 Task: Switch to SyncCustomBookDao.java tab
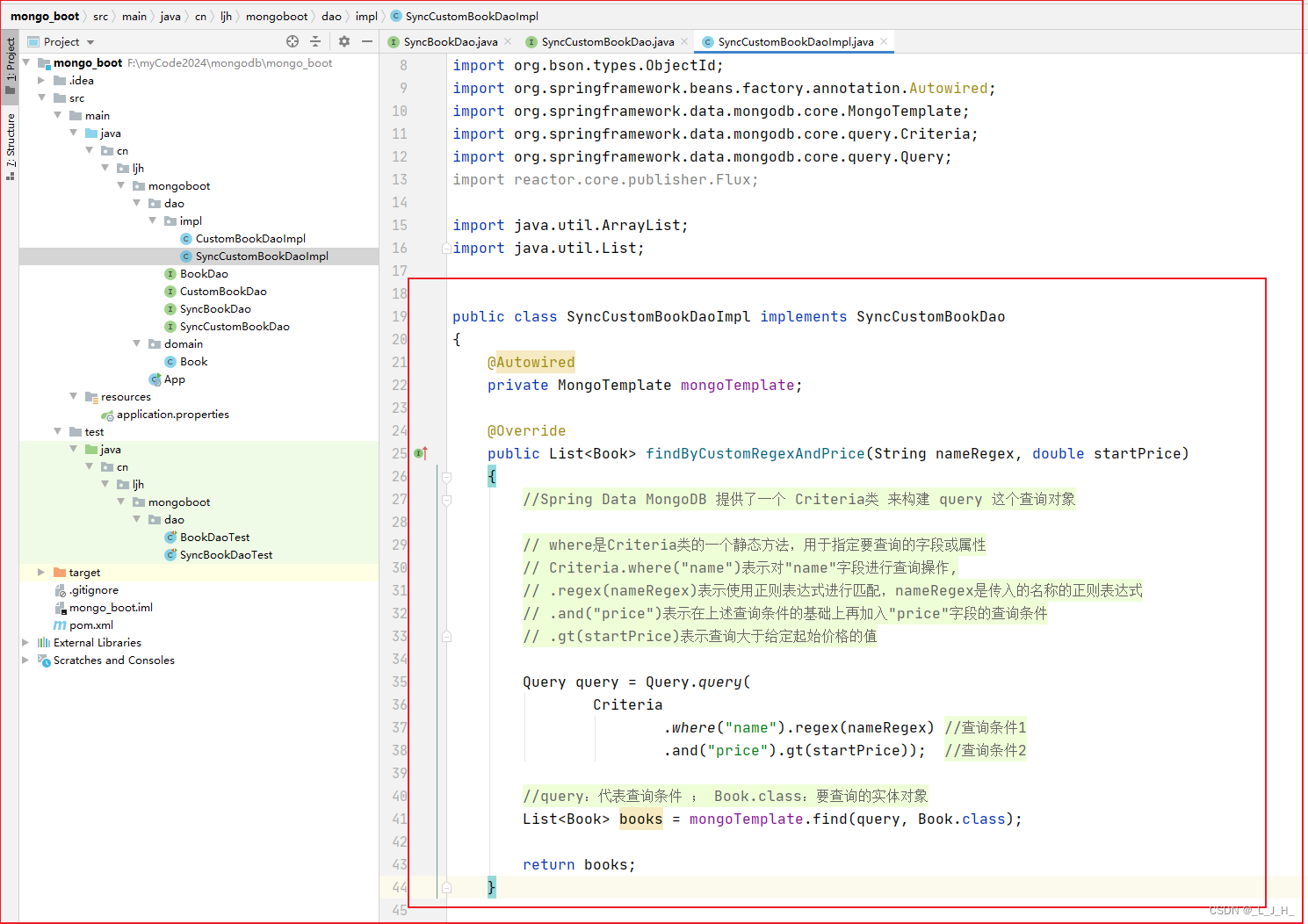(607, 41)
